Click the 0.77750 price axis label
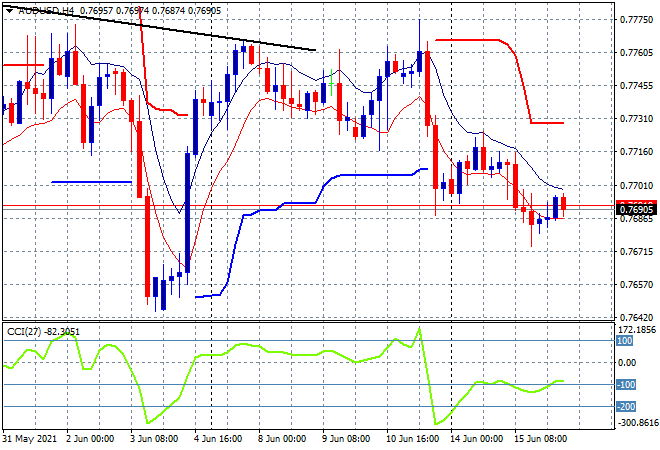660x450 pixels. tap(636, 20)
